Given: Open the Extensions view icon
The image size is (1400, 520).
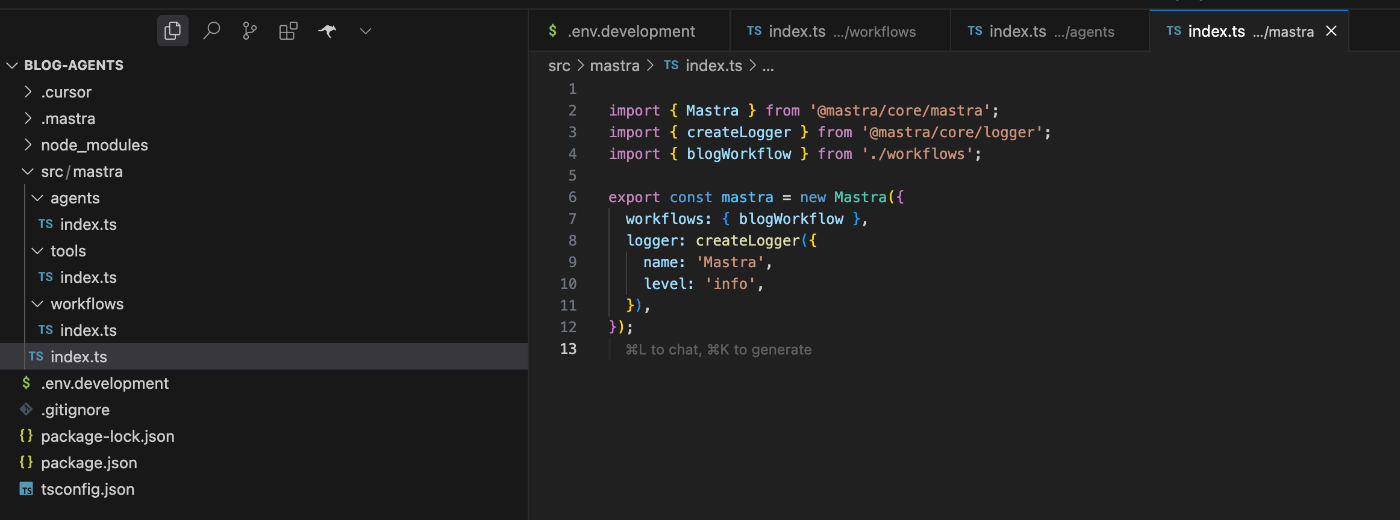Looking at the screenshot, I should coord(288,31).
